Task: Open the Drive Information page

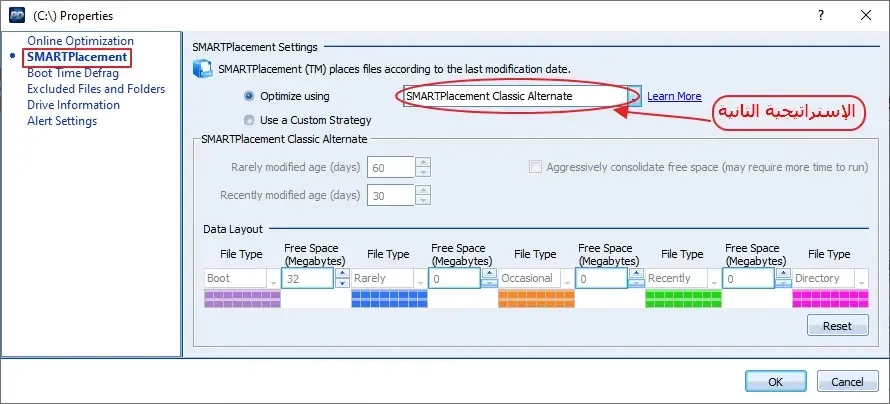Action: coord(73,105)
